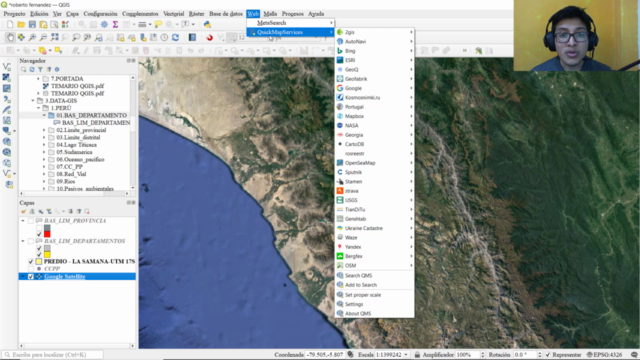Open About QMS entry
640x360 pixels.
click(374, 313)
